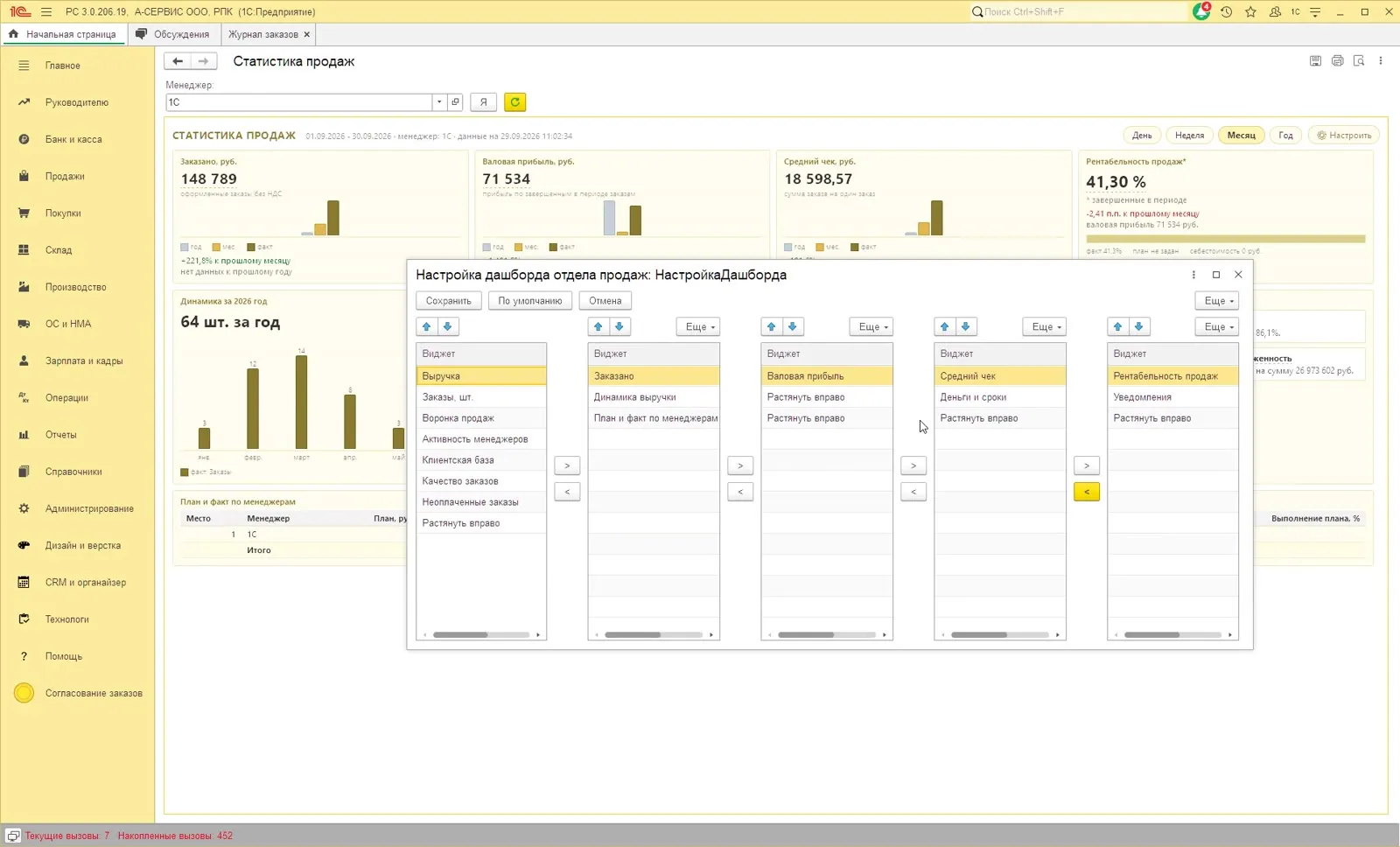Switch statistics period to День
The image size is (1400, 847).
click(1142, 135)
